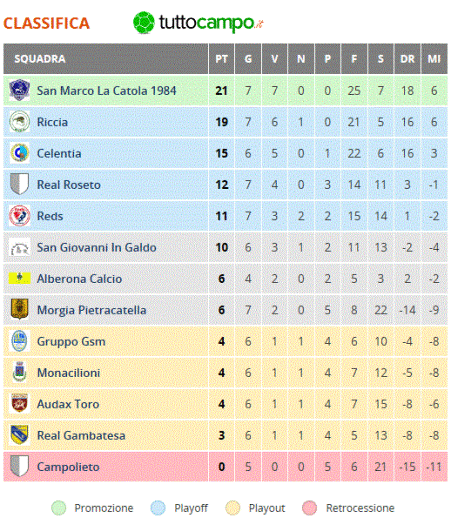Click the San Marco La Catola crest icon
Image resolution: width=451 pixels, height=518 pixels.
point(19,90)
